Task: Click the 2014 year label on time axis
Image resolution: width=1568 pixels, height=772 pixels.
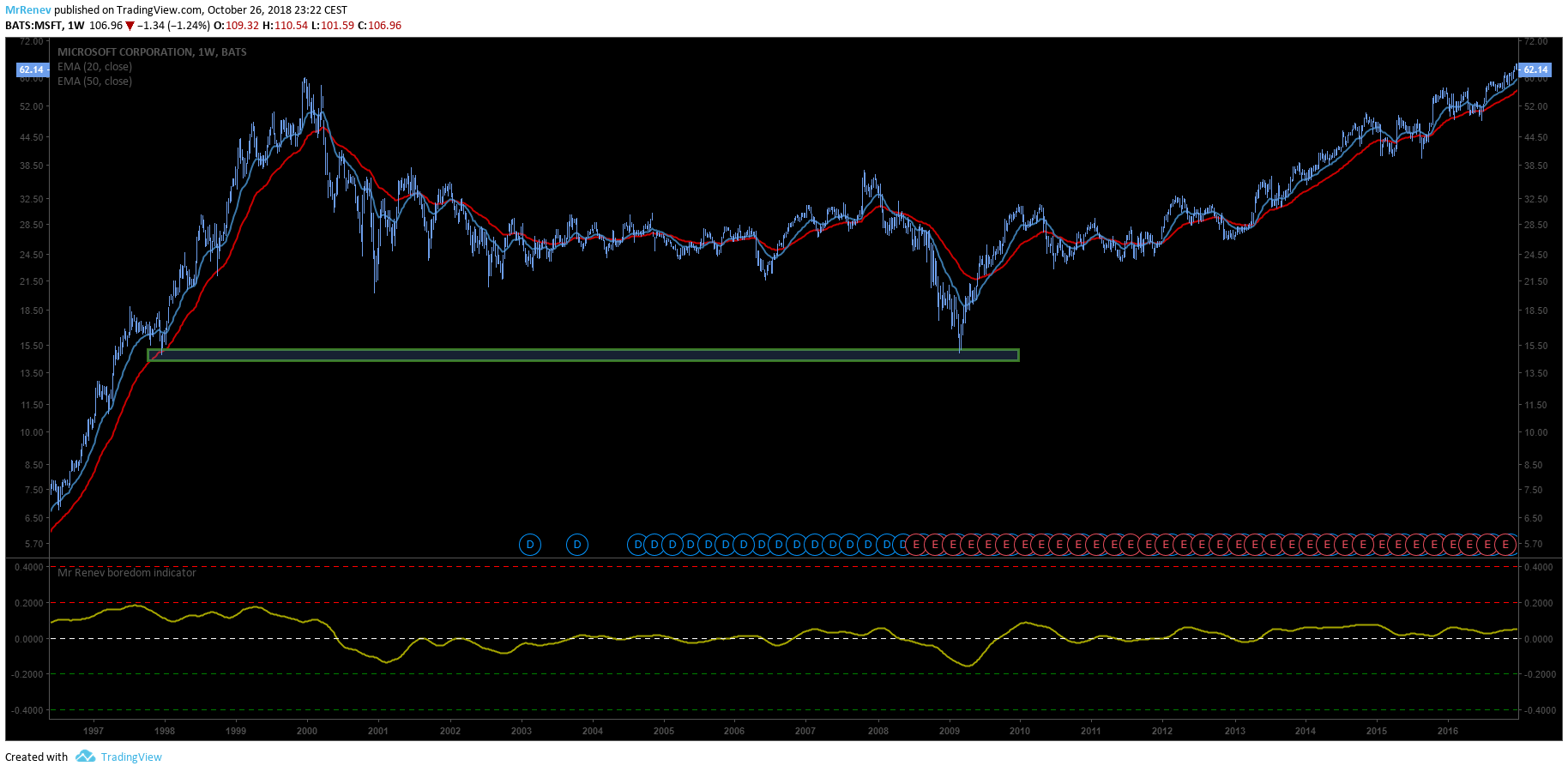Action: pos(1306,731)
